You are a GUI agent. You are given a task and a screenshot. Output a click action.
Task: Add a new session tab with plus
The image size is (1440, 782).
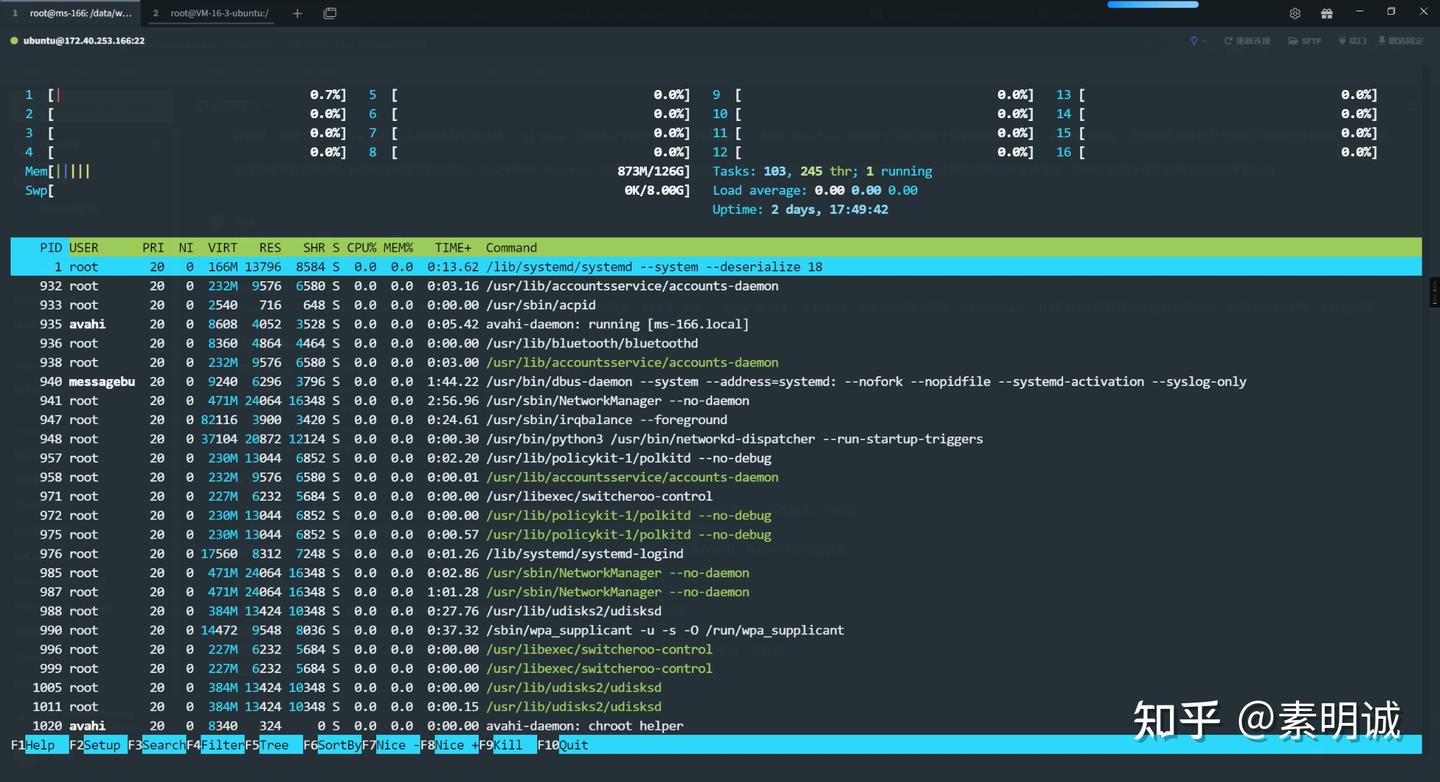coord(297,13)
